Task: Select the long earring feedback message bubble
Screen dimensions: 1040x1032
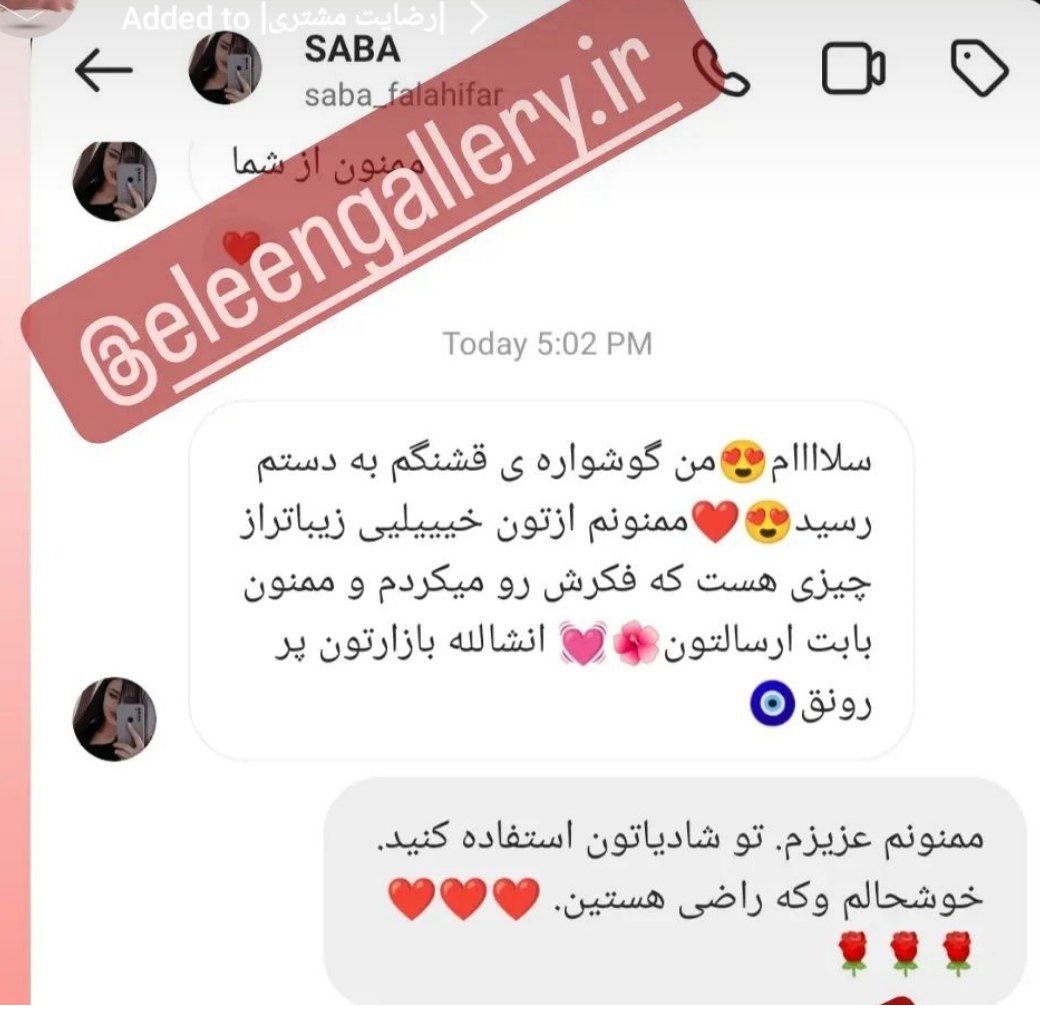Action: [551, 580]
